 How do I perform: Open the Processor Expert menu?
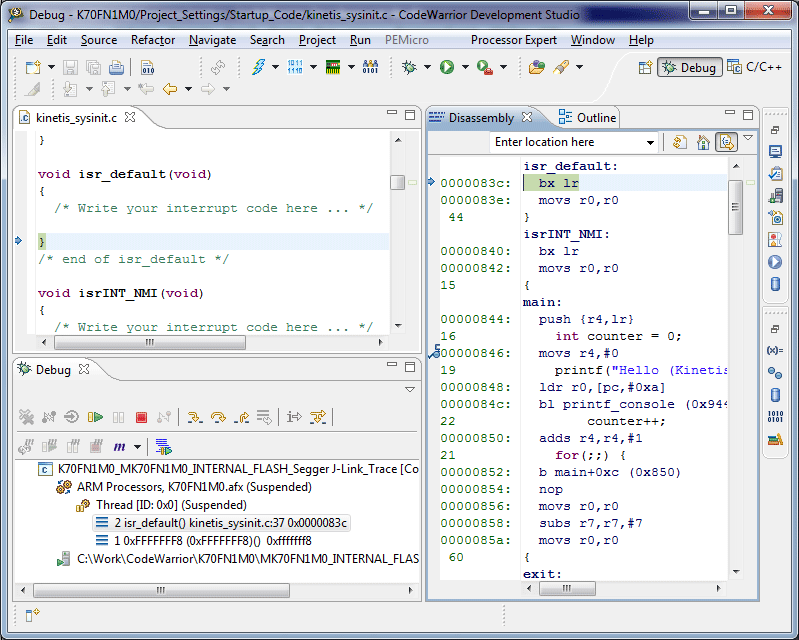click(514, 40)
